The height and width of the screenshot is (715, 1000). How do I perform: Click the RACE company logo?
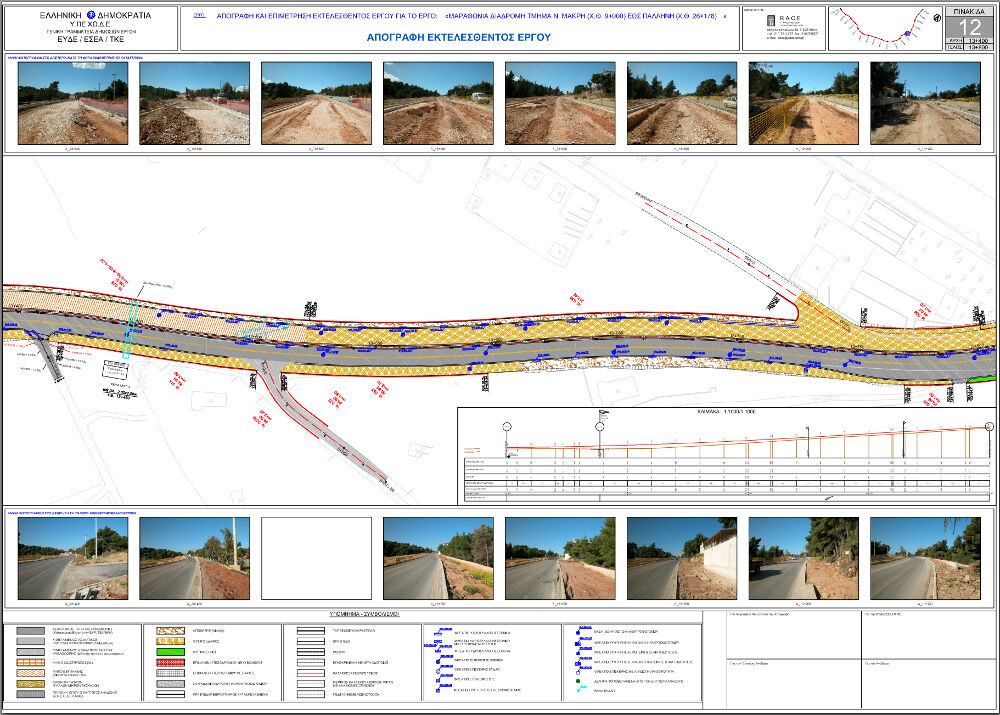tap(784, 20)
